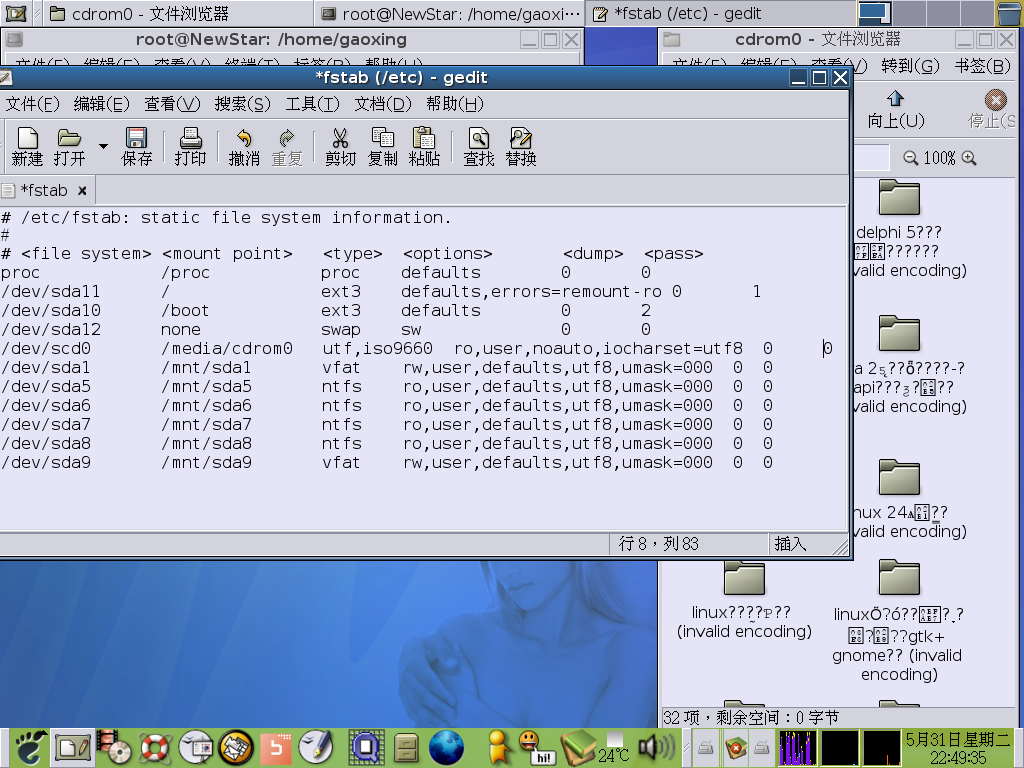
Task: Click the line 8 column 83 status text
Action: 658,543
